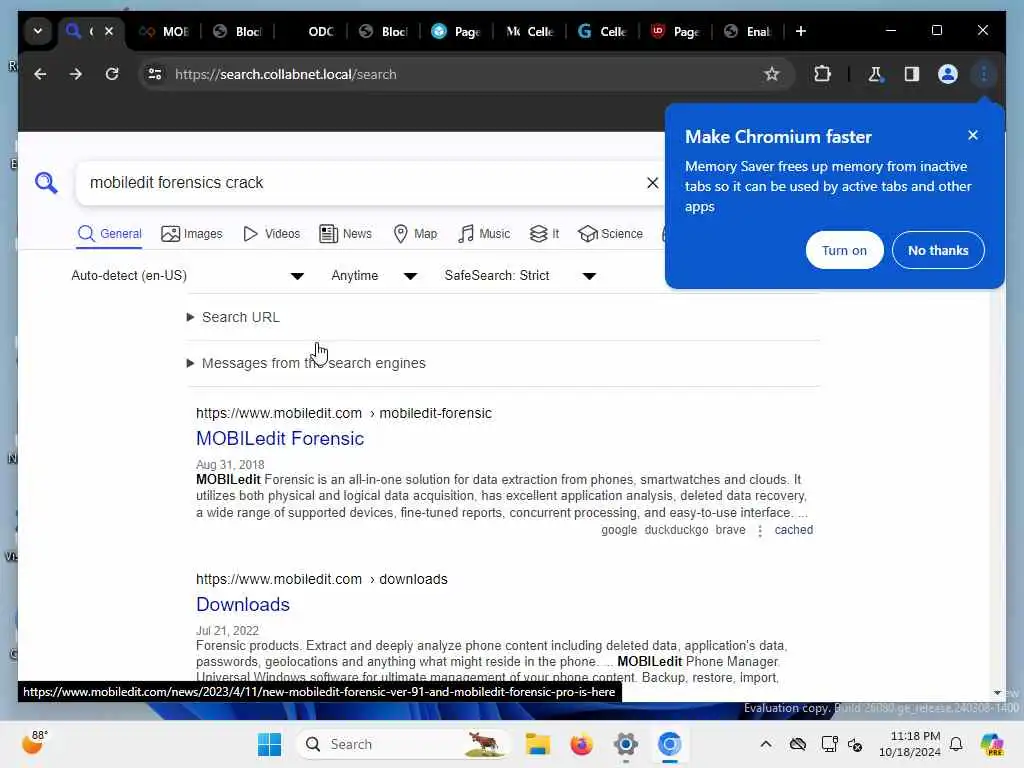The image size is (1024, 768).
Task: Click the duckduckgo engine link
Action: [x=676, y=530]
